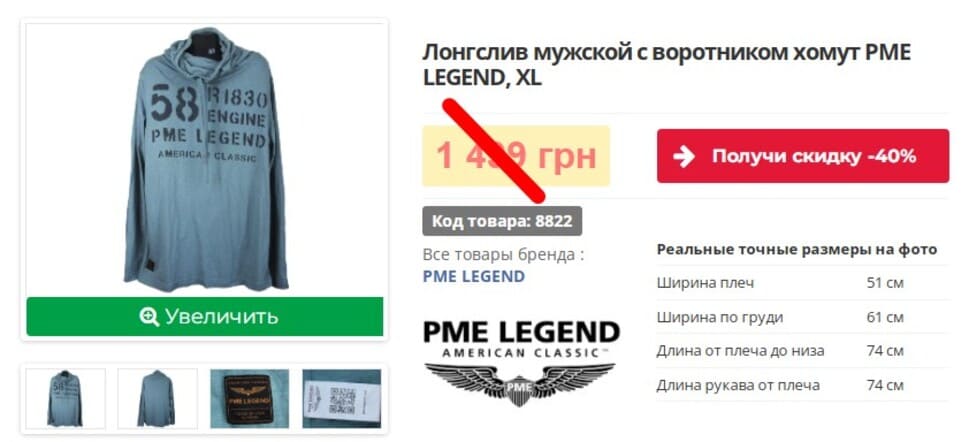Get the discount via Получи скидку -40%
This screenshot has width=969, height=442.
[x=803, y=156]
